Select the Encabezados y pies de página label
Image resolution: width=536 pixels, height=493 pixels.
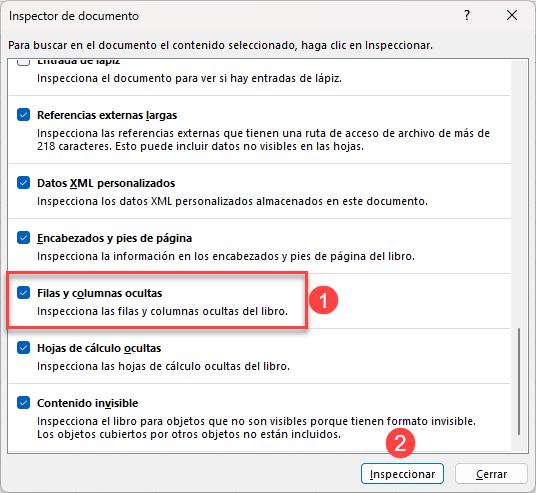point(115,238)
